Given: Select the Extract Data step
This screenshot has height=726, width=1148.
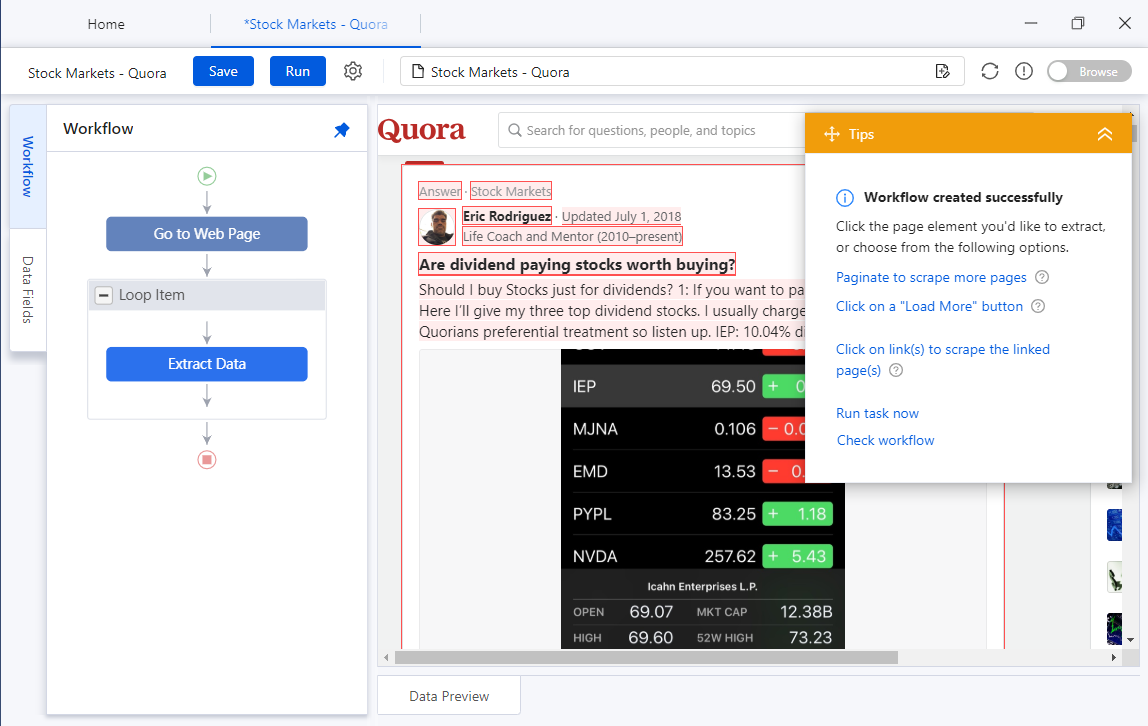Looking at the screenshot, I should click(x=206, y=364).
